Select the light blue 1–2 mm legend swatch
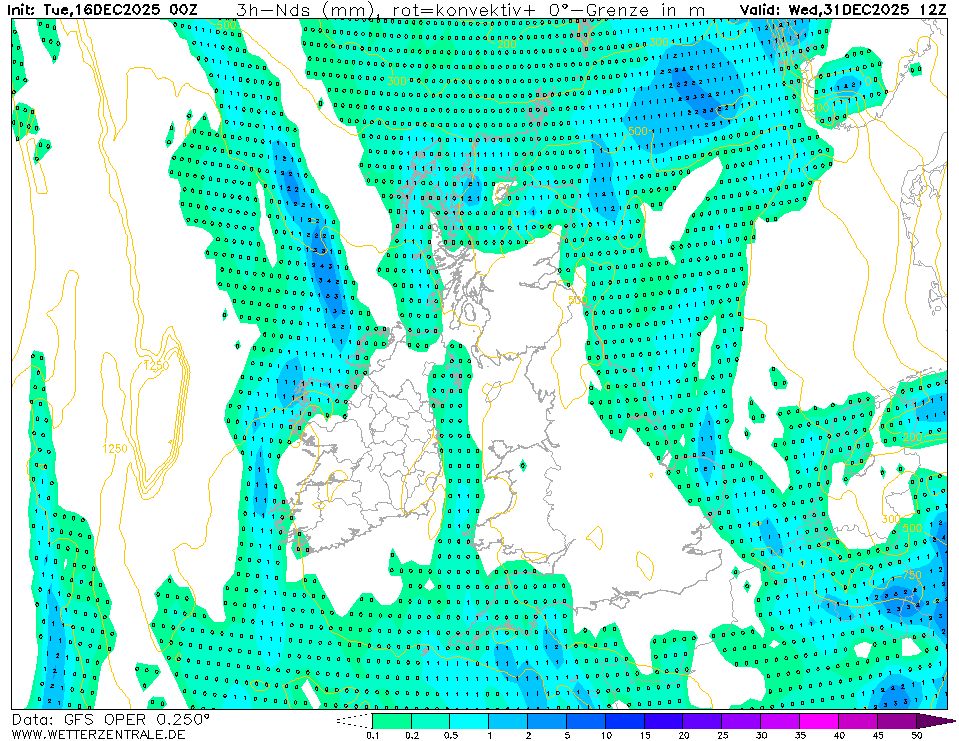The image size is (959, 741). click(508, 720)
